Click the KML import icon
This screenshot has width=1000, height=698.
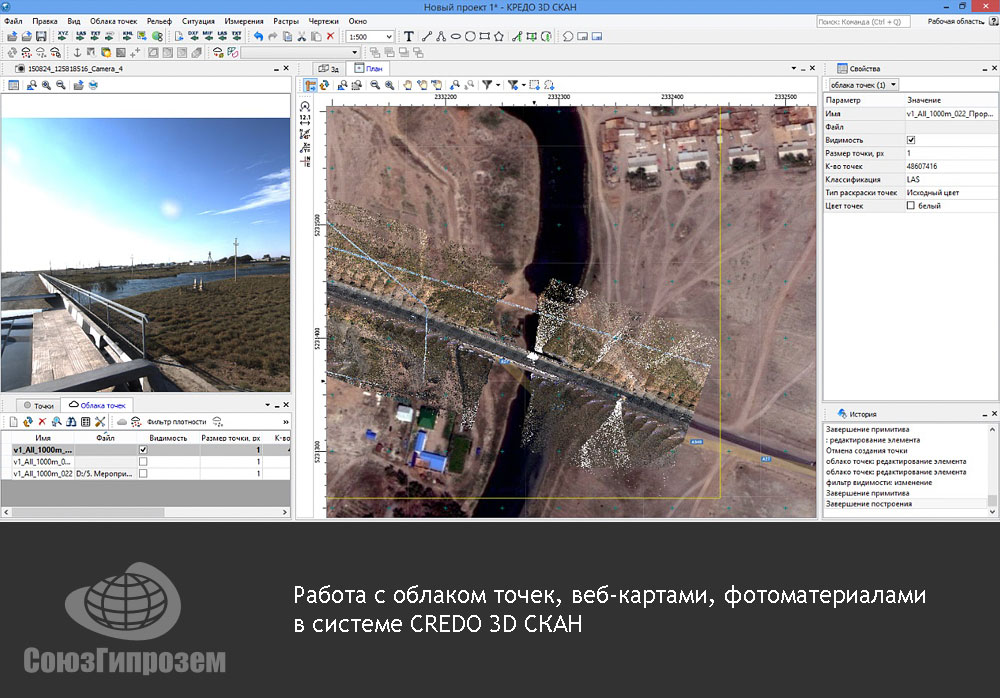coord(128,36)
